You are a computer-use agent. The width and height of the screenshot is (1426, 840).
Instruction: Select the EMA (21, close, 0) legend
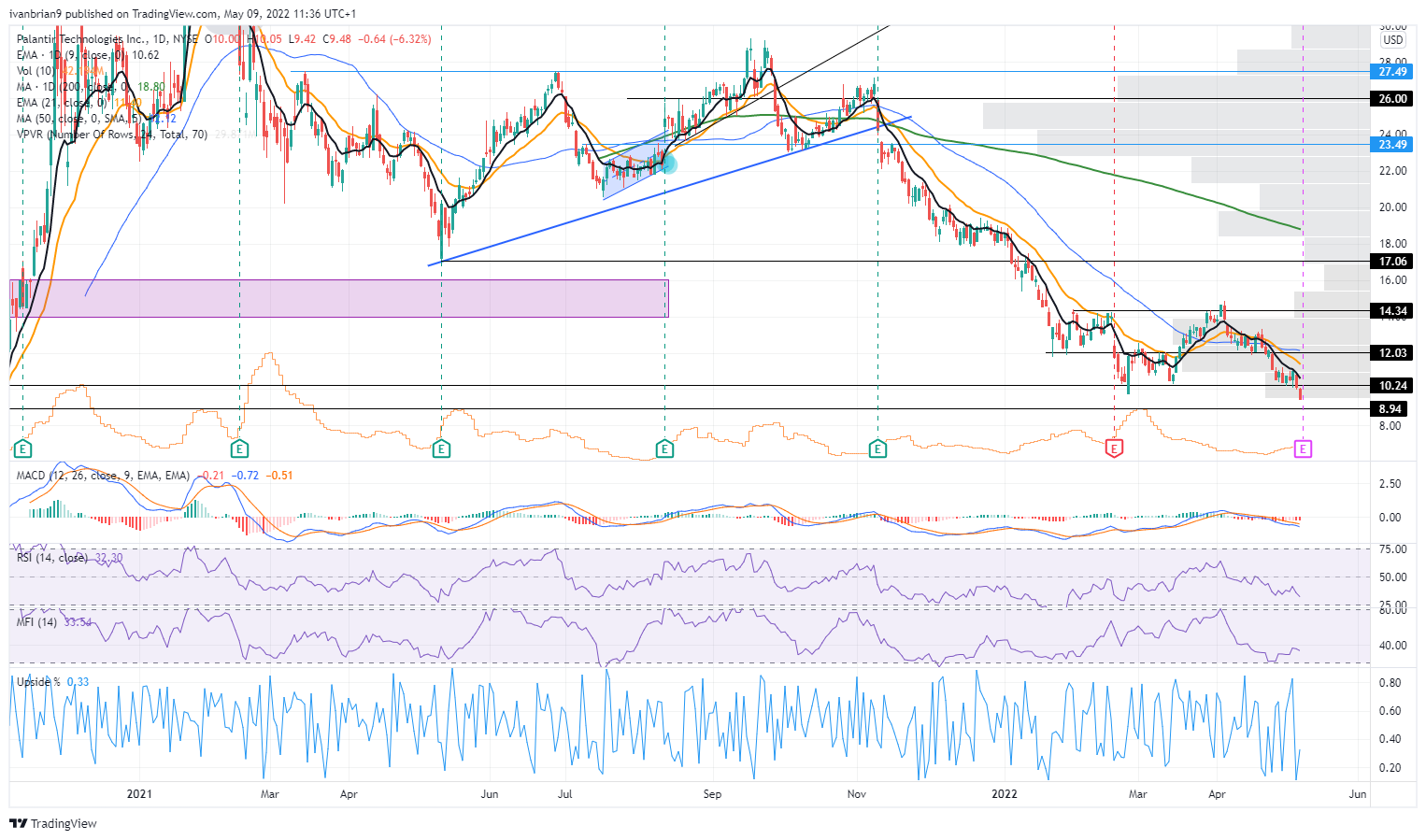coord(61,103)
